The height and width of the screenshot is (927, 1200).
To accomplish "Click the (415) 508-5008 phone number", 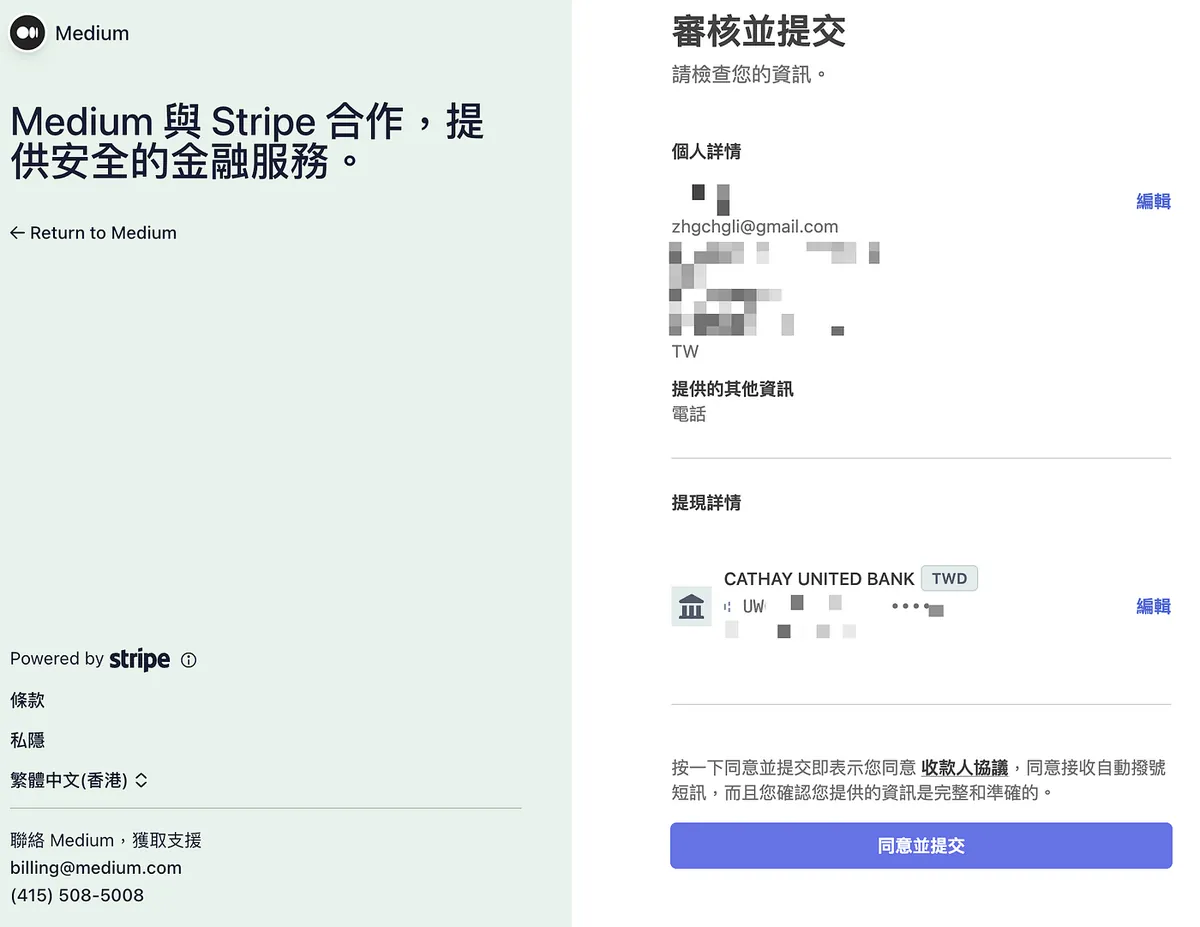I will coord(77,895).
